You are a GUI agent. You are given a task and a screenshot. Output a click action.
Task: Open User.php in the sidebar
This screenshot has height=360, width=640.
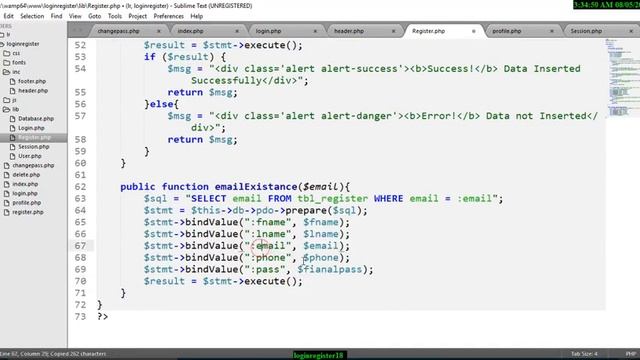click(30, 156)
